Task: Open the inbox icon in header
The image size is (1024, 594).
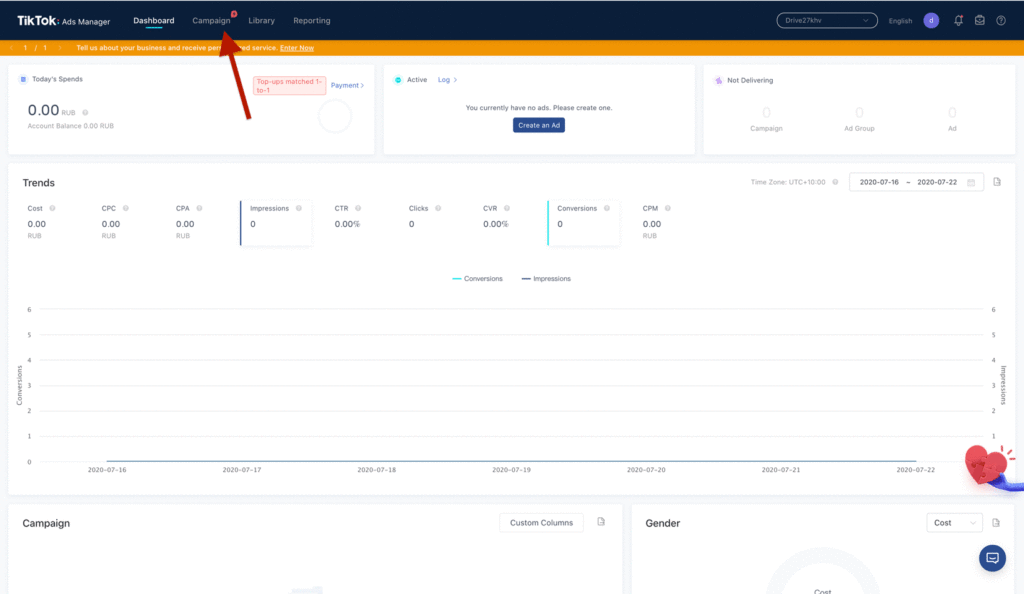Action: tap(980, 20)
